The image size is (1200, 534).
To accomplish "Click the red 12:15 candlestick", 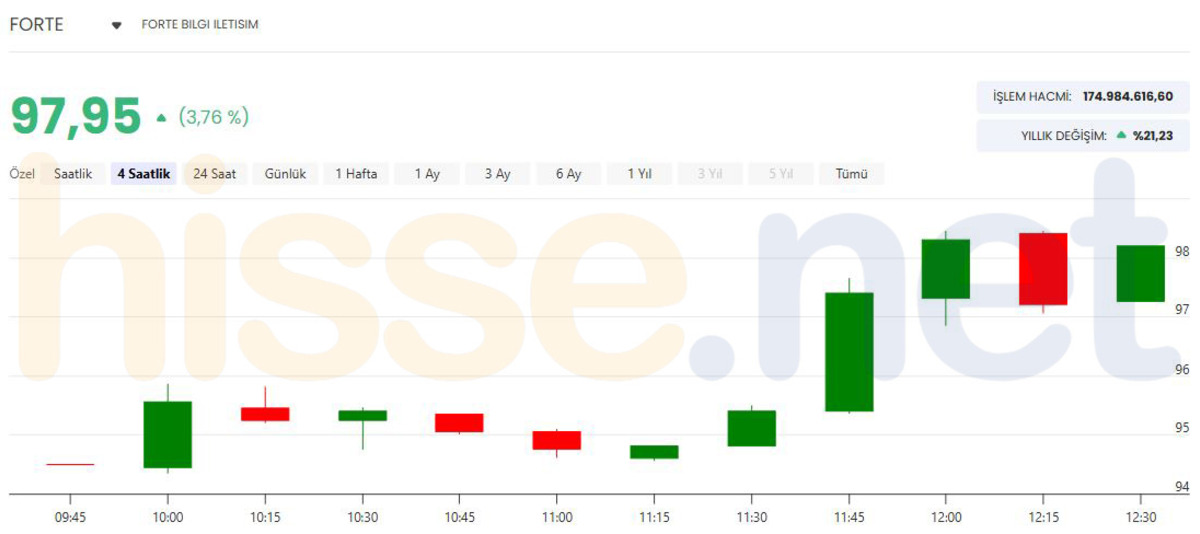I will (x=1043, y=269).
